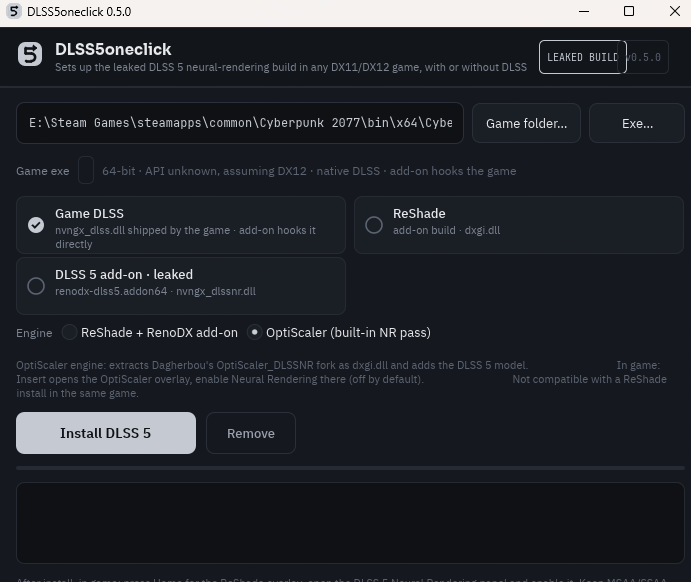Click the empty log output area
The image size is (691, 582).
[350, 523]
